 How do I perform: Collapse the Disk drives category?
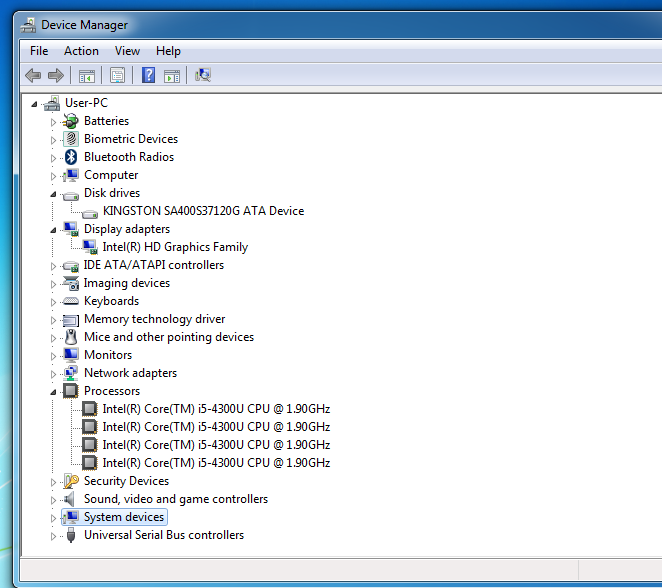(53, 194)
